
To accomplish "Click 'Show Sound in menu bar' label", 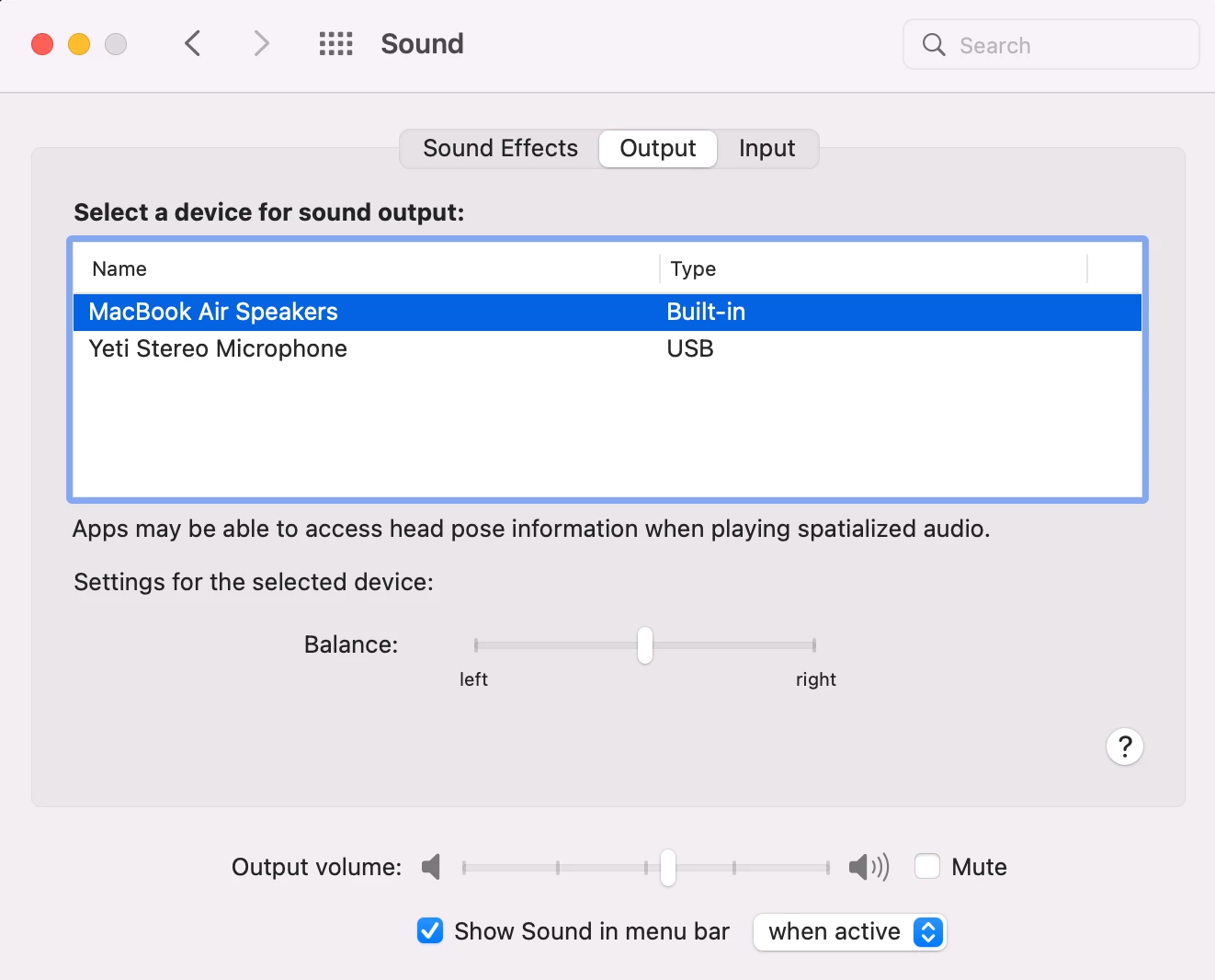I will (x=592, y=931).
